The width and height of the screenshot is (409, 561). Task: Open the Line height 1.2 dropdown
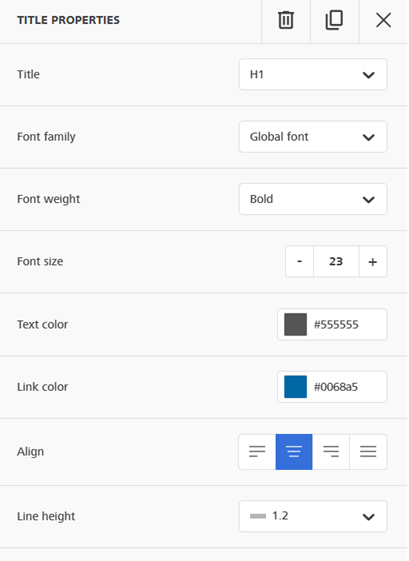click(x=313, y=516)
